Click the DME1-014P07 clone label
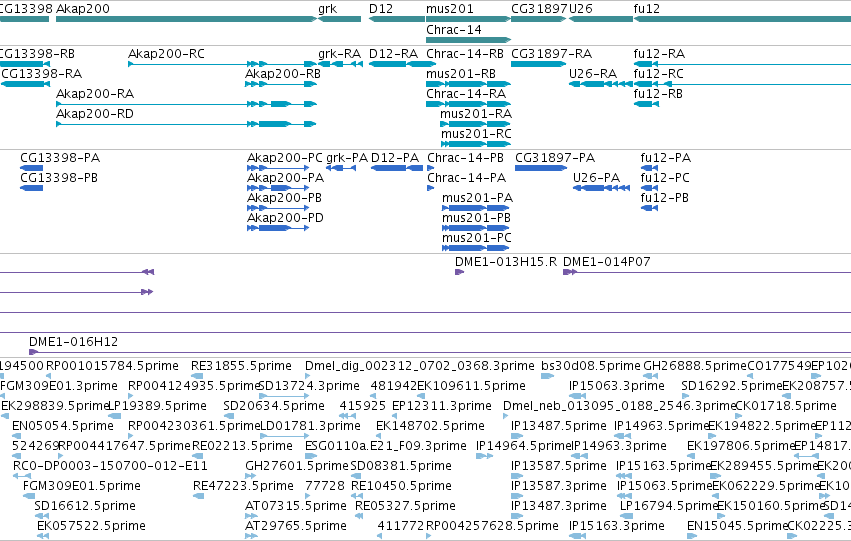The height and width of the screenshot is (541, 851). pos(607,262)
